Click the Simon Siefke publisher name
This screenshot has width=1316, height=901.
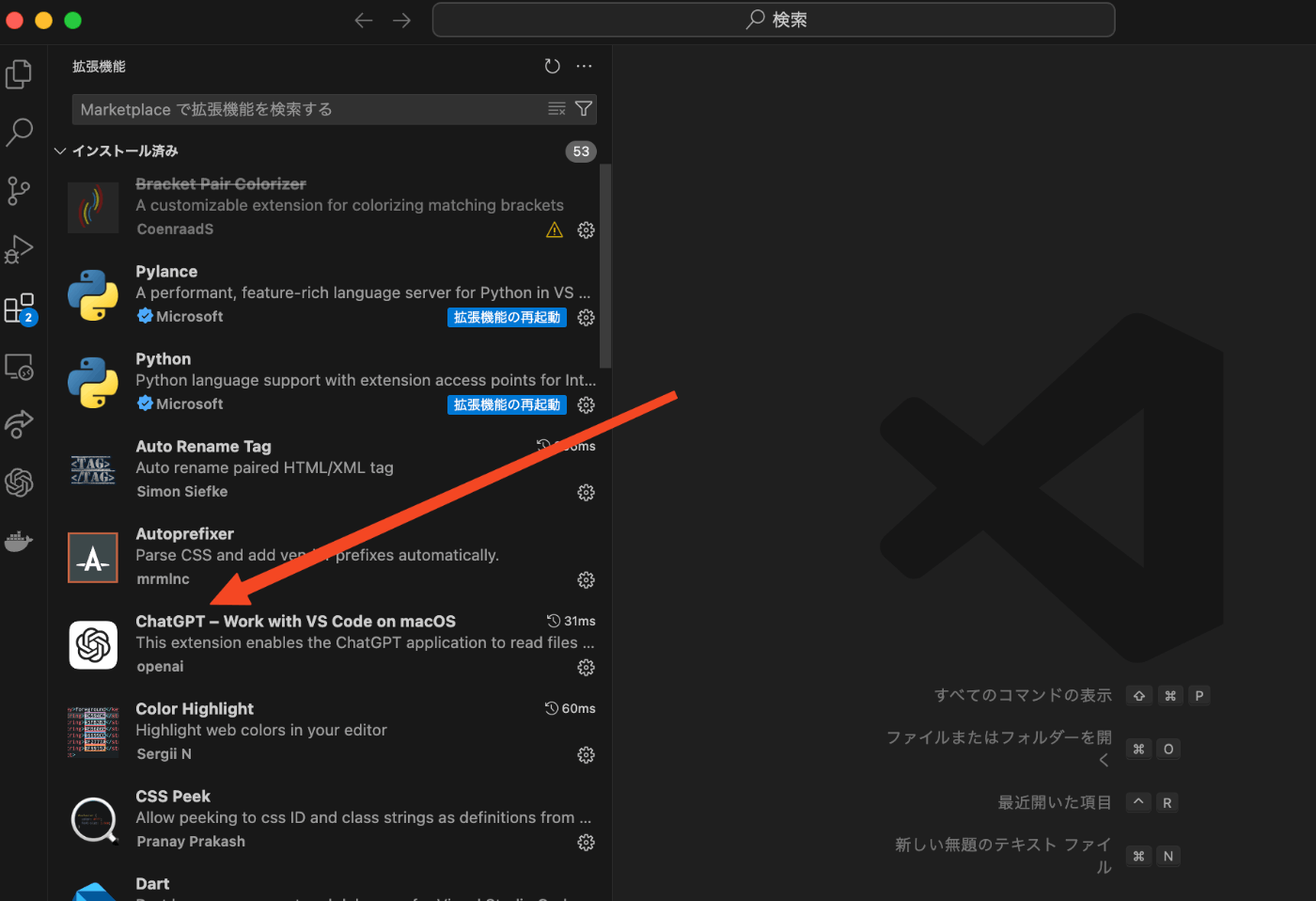coord(182,492)
